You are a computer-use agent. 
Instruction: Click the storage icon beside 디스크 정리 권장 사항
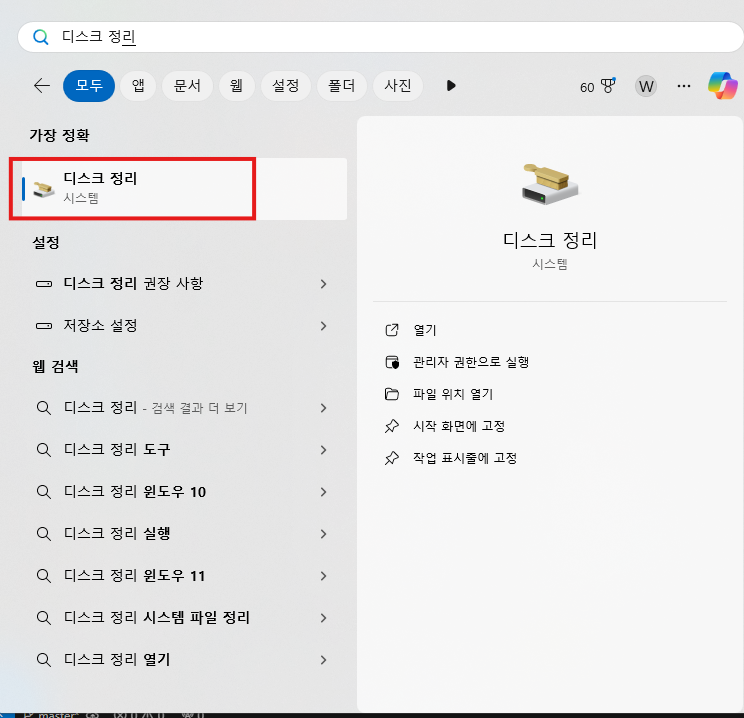pyautogui.click(x=44, y=284)
